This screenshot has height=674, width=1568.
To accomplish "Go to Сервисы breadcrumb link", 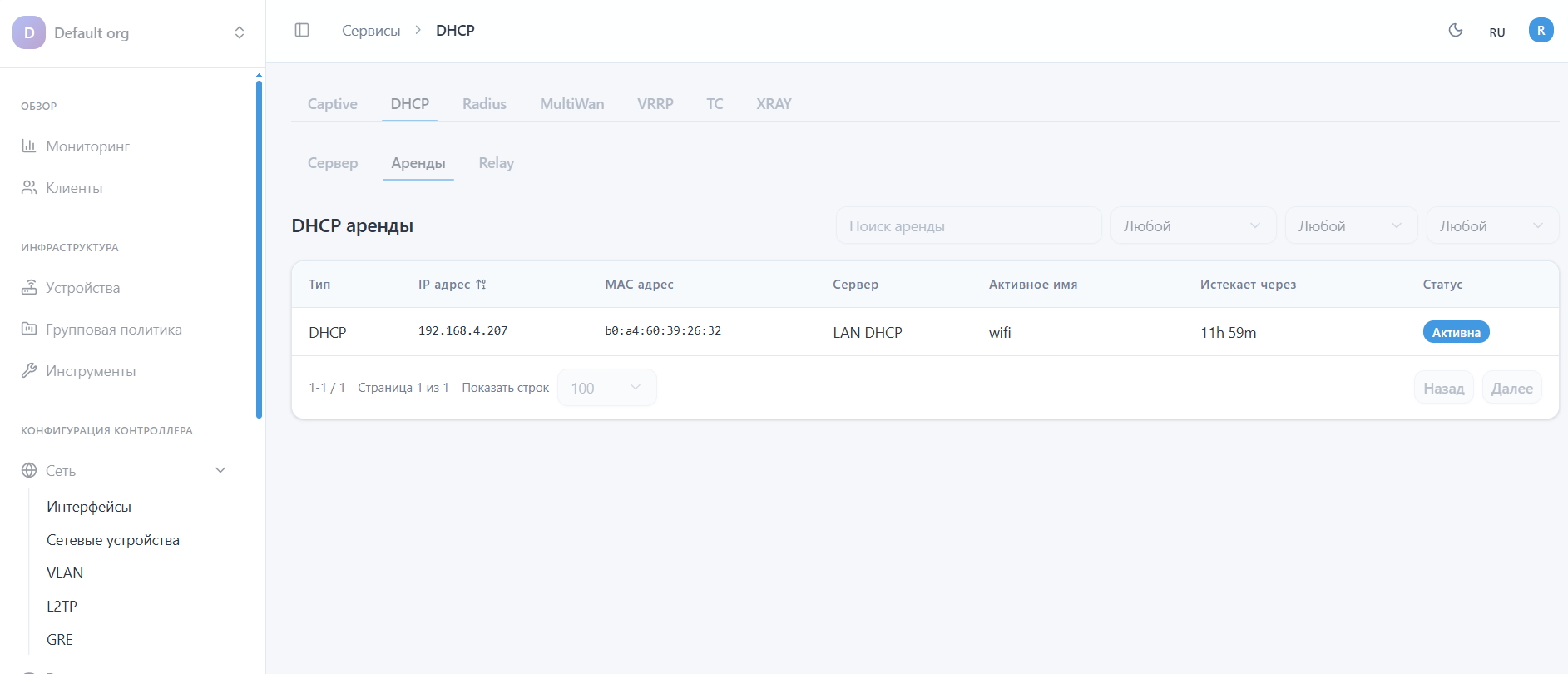I will pyautogui.click(x=371, y=31).
